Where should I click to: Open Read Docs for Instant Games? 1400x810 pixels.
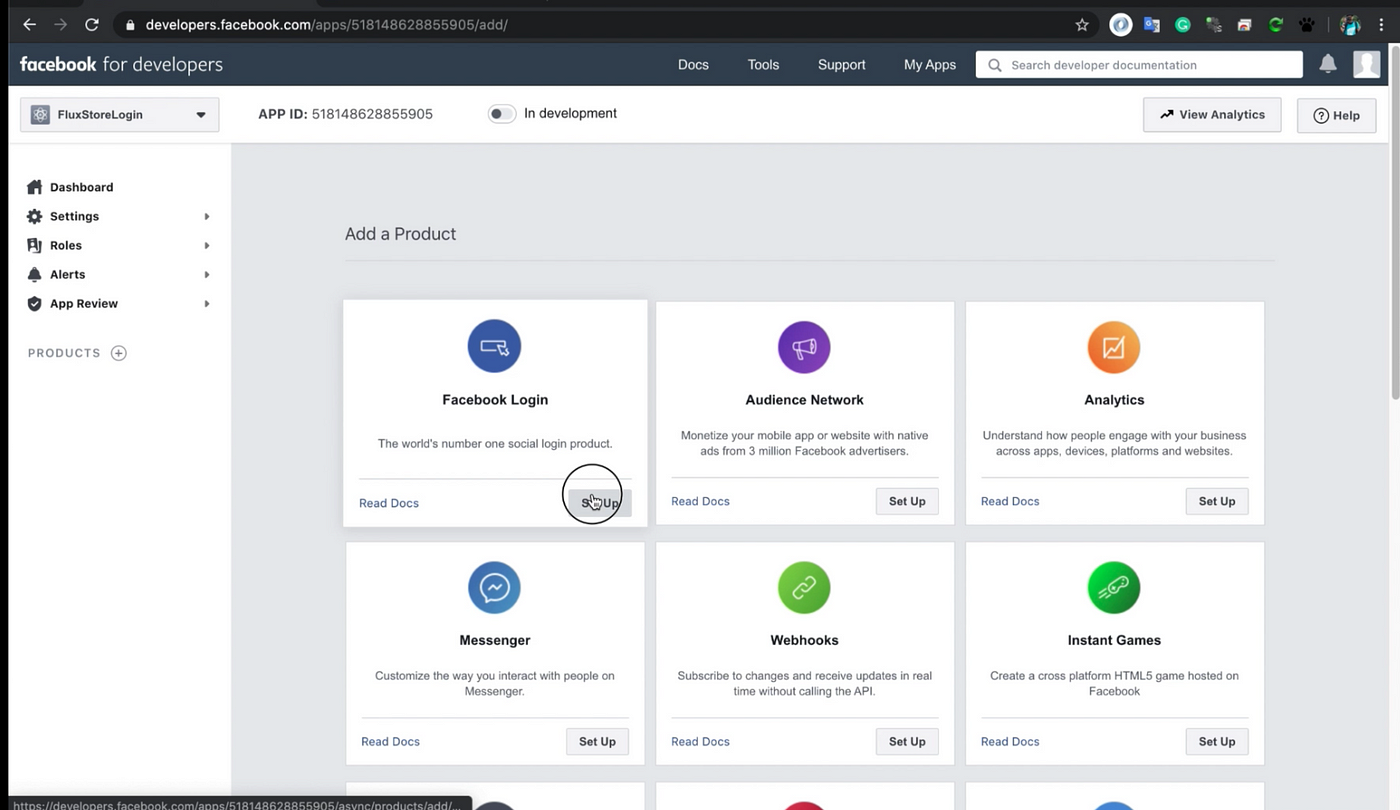click(1010, 741)
